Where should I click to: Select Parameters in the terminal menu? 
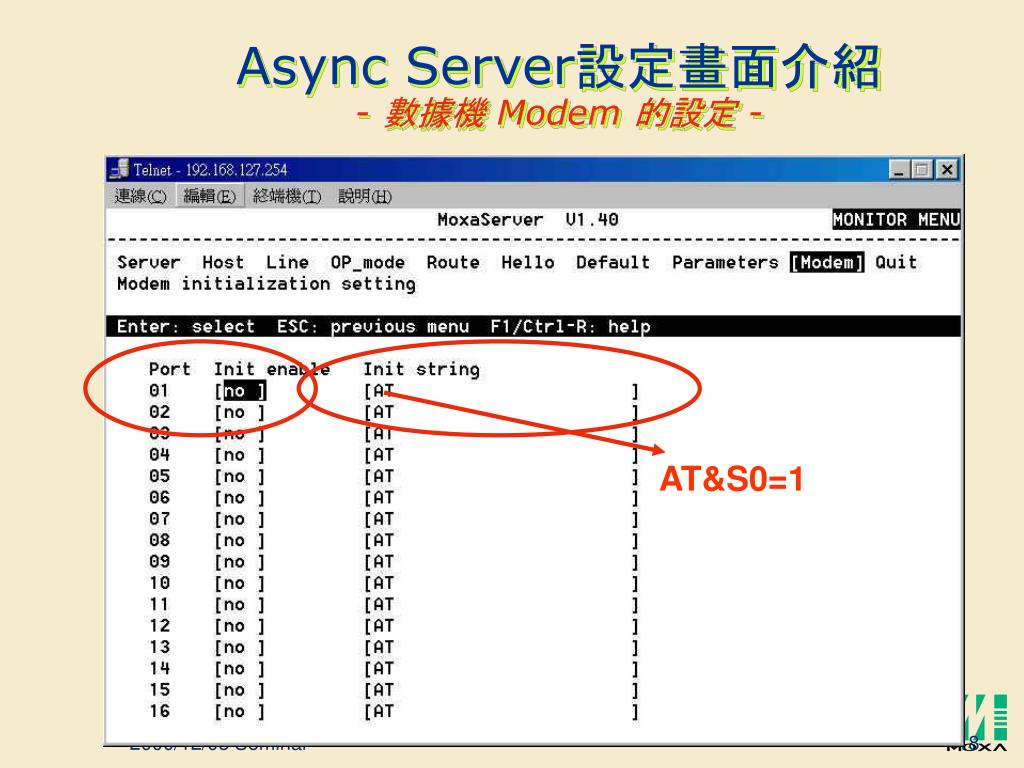coord(725,263)
